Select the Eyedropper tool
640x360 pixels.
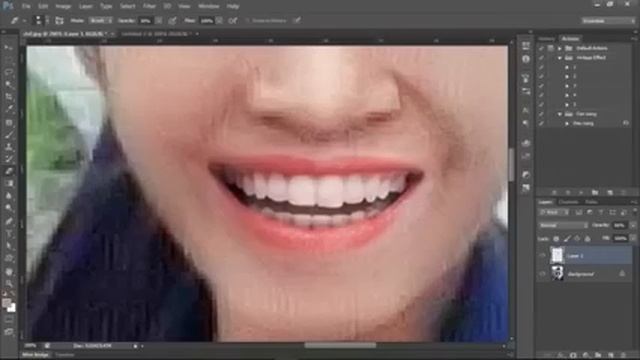tap(9, 109)
